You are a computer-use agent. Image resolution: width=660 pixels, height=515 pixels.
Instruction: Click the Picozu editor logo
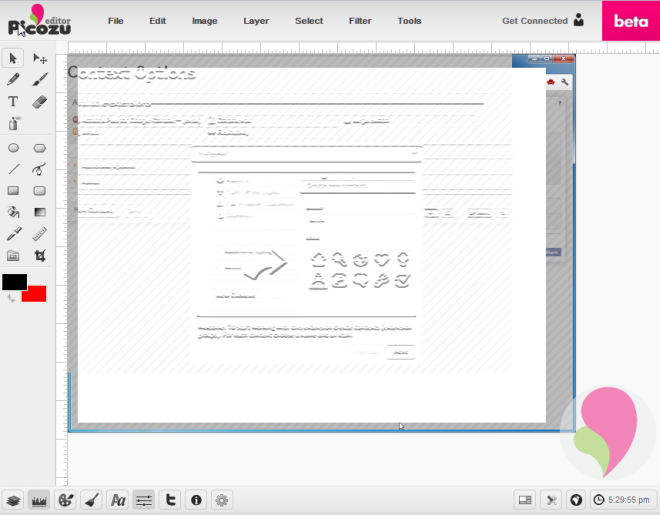tap(39, 21)
